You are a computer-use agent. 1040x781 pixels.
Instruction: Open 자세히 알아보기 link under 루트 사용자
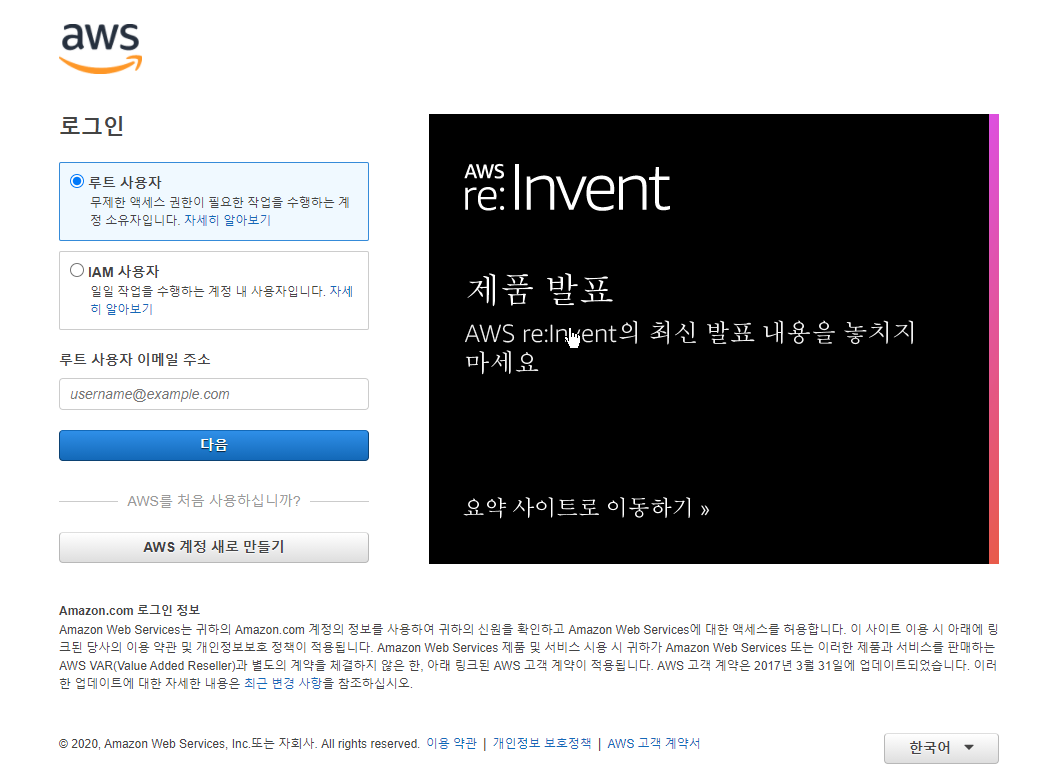228,220
